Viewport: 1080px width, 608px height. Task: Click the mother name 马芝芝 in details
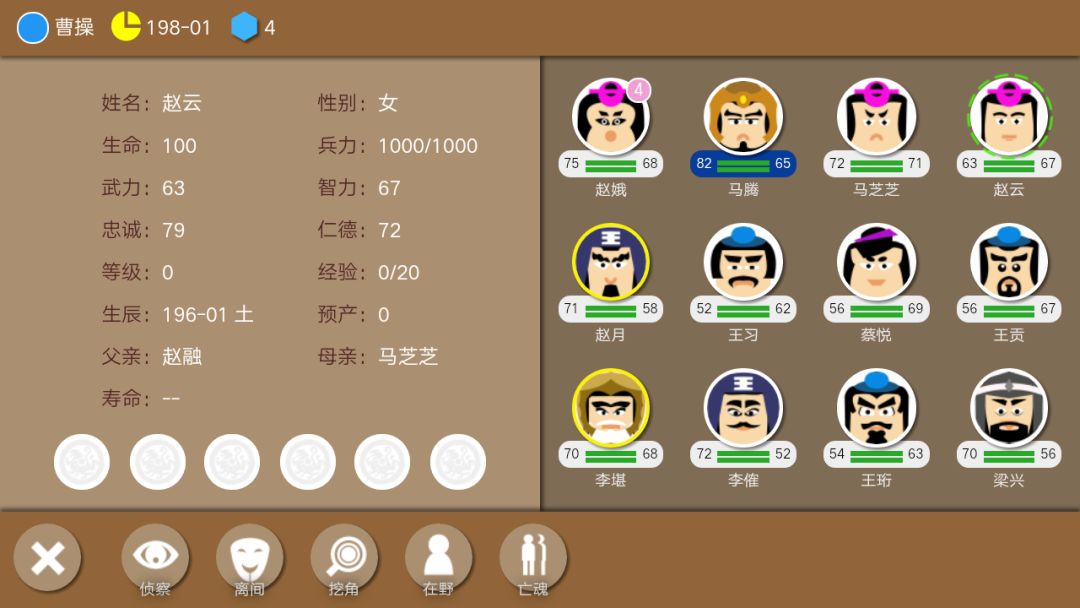[408, 356]
